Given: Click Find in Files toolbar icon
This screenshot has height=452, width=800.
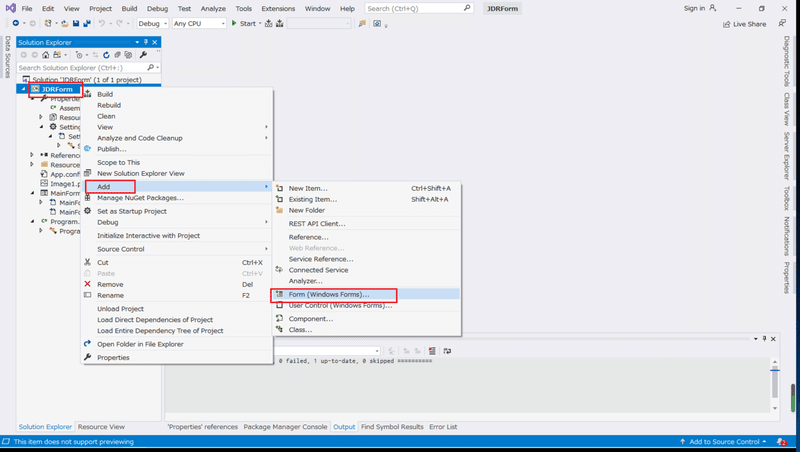Looking at the screenshot, I should pyautogui.click(x=362, y=23).
